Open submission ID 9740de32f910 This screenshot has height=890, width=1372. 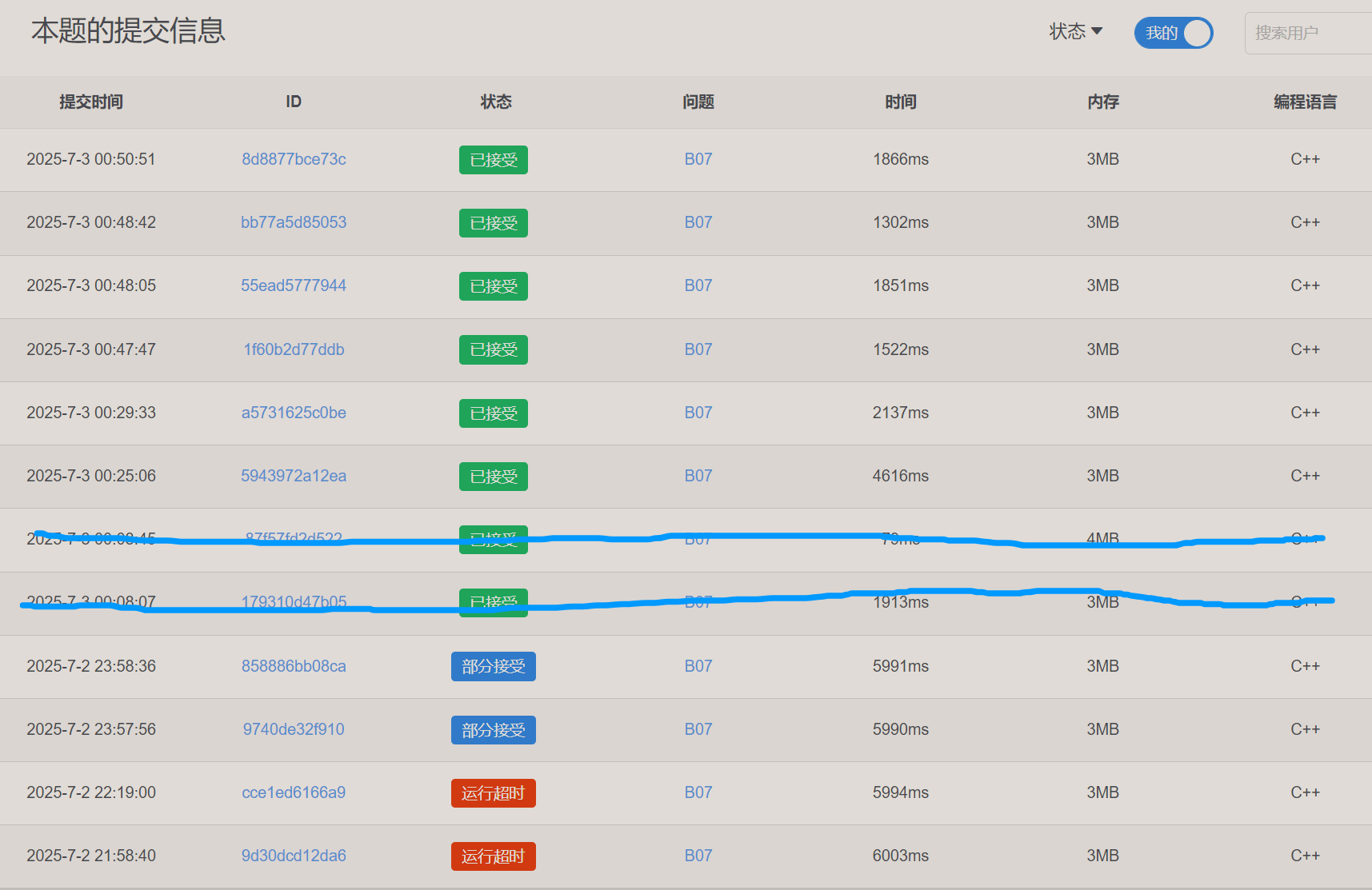(294, 729)
